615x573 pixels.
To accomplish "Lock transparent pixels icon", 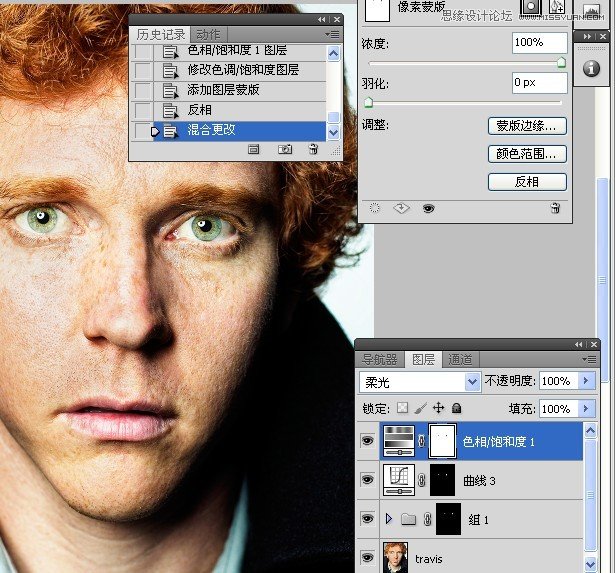I will pyautogui.click(x=402, y=408).
